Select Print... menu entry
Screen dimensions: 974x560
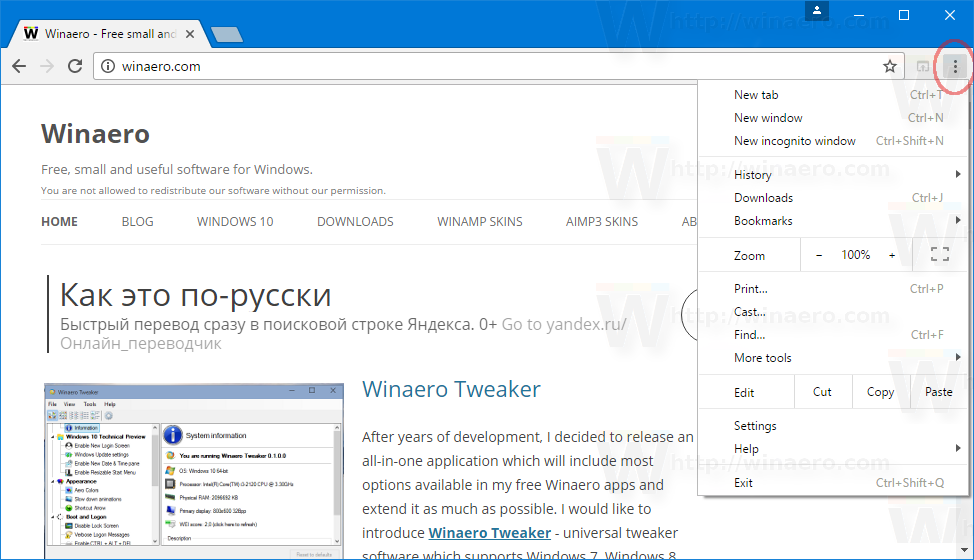point(833,289)
